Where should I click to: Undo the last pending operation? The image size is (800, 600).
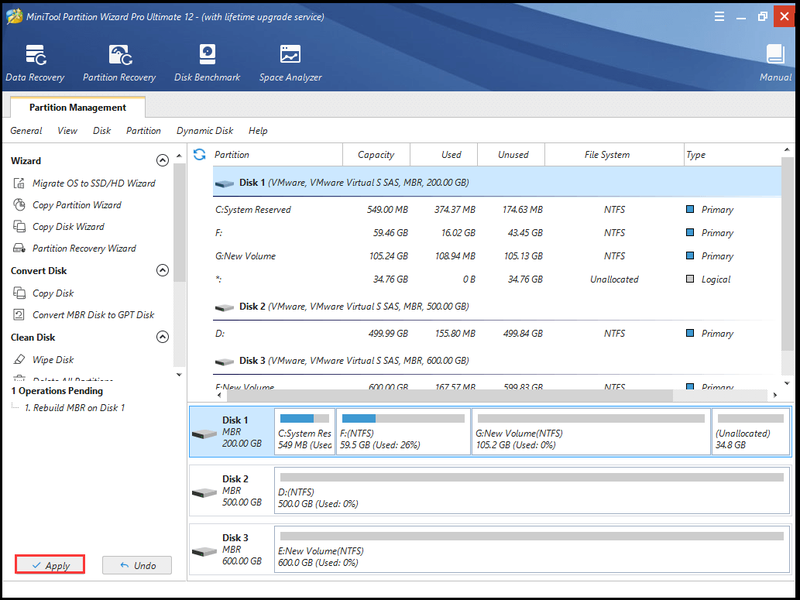click(x=137, y=565)
